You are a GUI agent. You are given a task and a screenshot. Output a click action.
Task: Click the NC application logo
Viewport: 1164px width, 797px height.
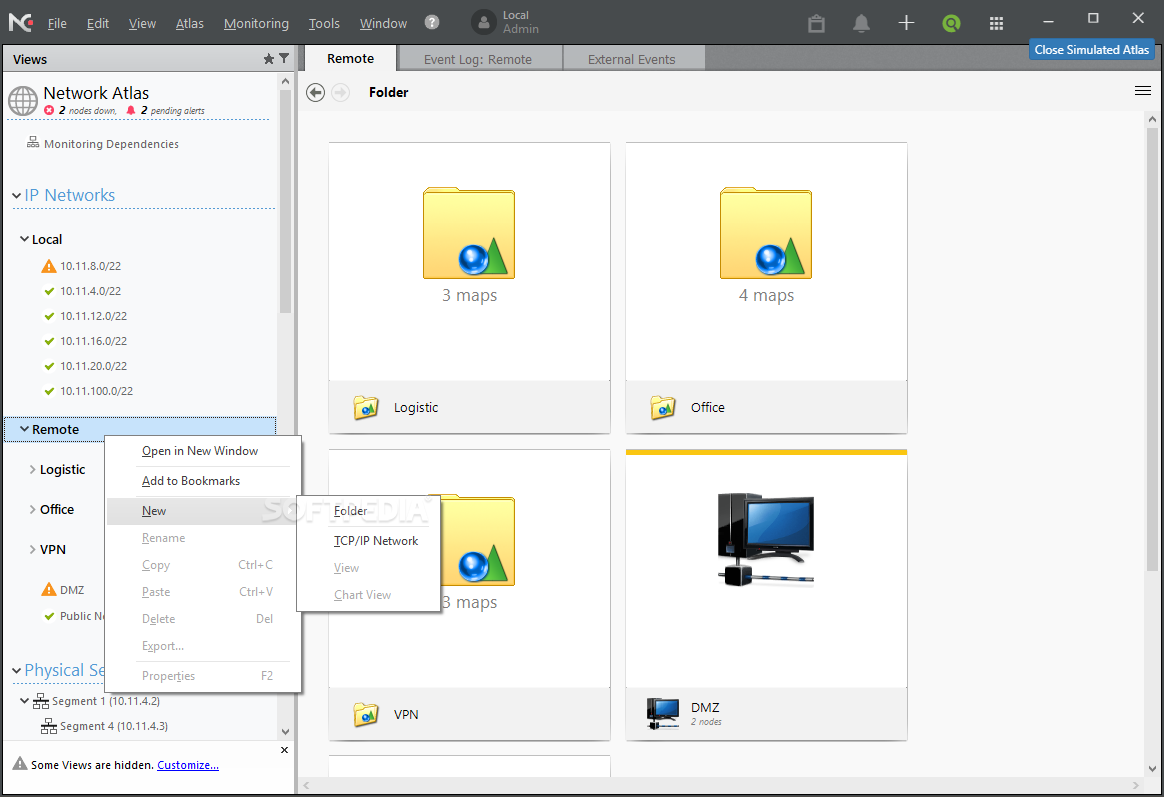pyautogui.click(x=21, y=22)
